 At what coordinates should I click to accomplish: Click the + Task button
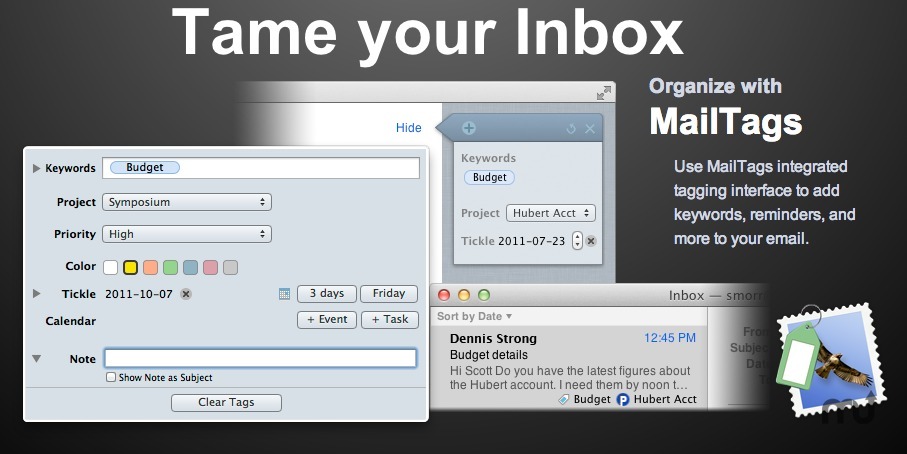point(390,320)
